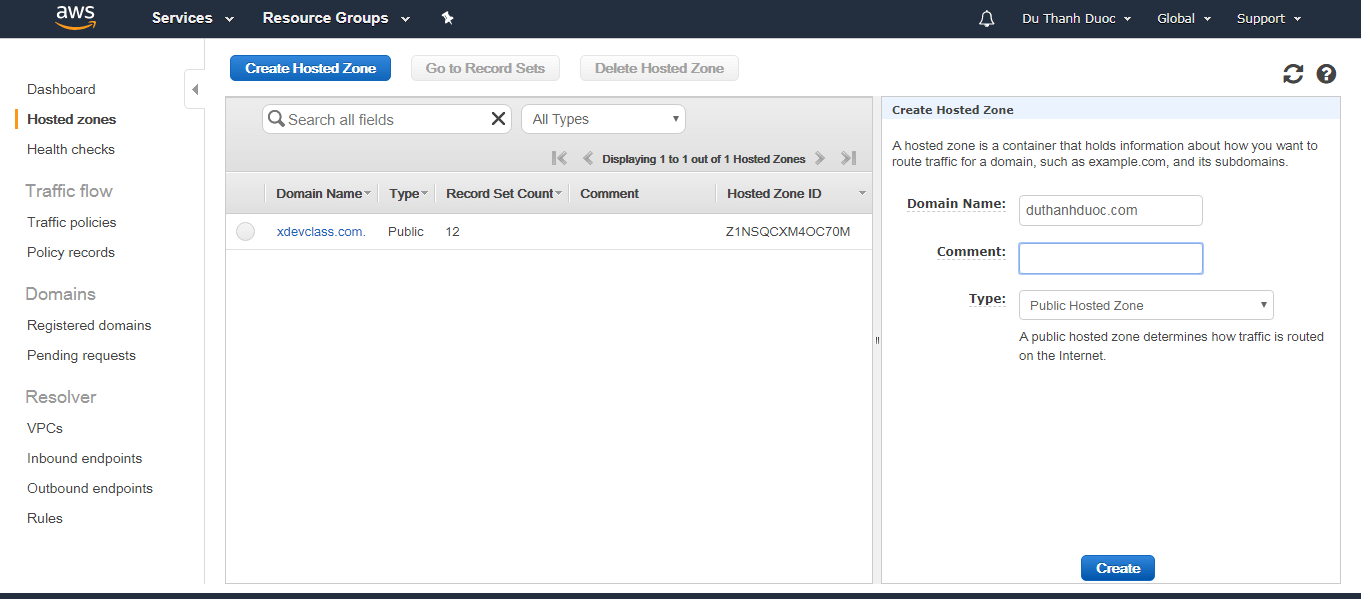Click the Create Hosted Zone button
Screen dimensions: 1361x599
310,68
